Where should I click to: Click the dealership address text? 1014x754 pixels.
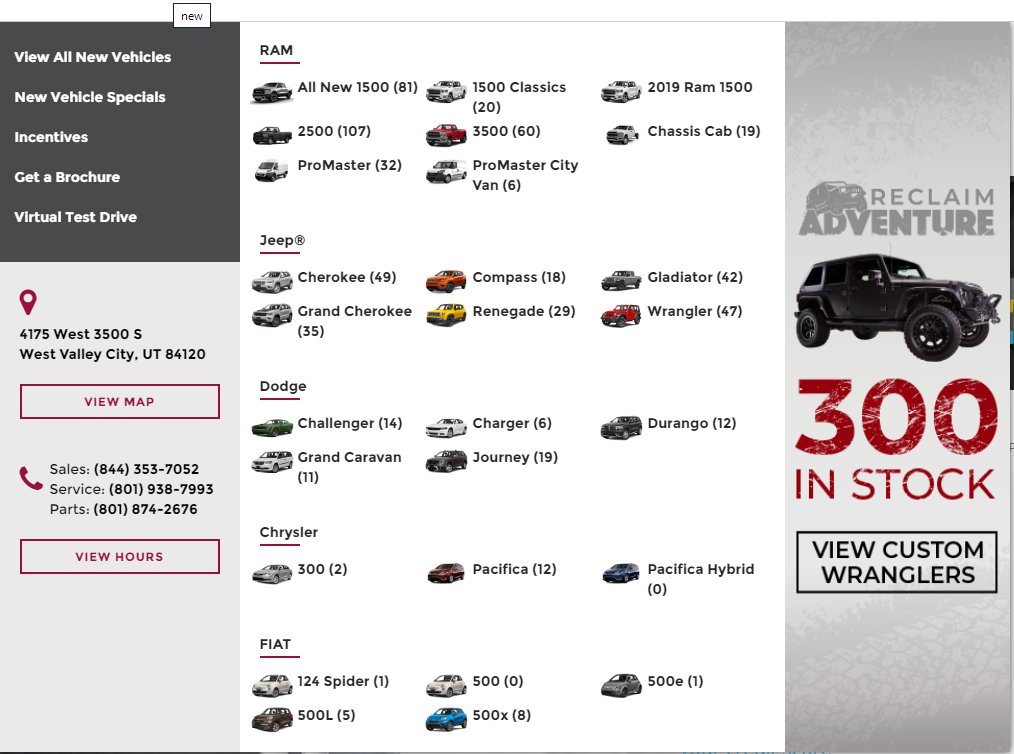coord(113,344)
